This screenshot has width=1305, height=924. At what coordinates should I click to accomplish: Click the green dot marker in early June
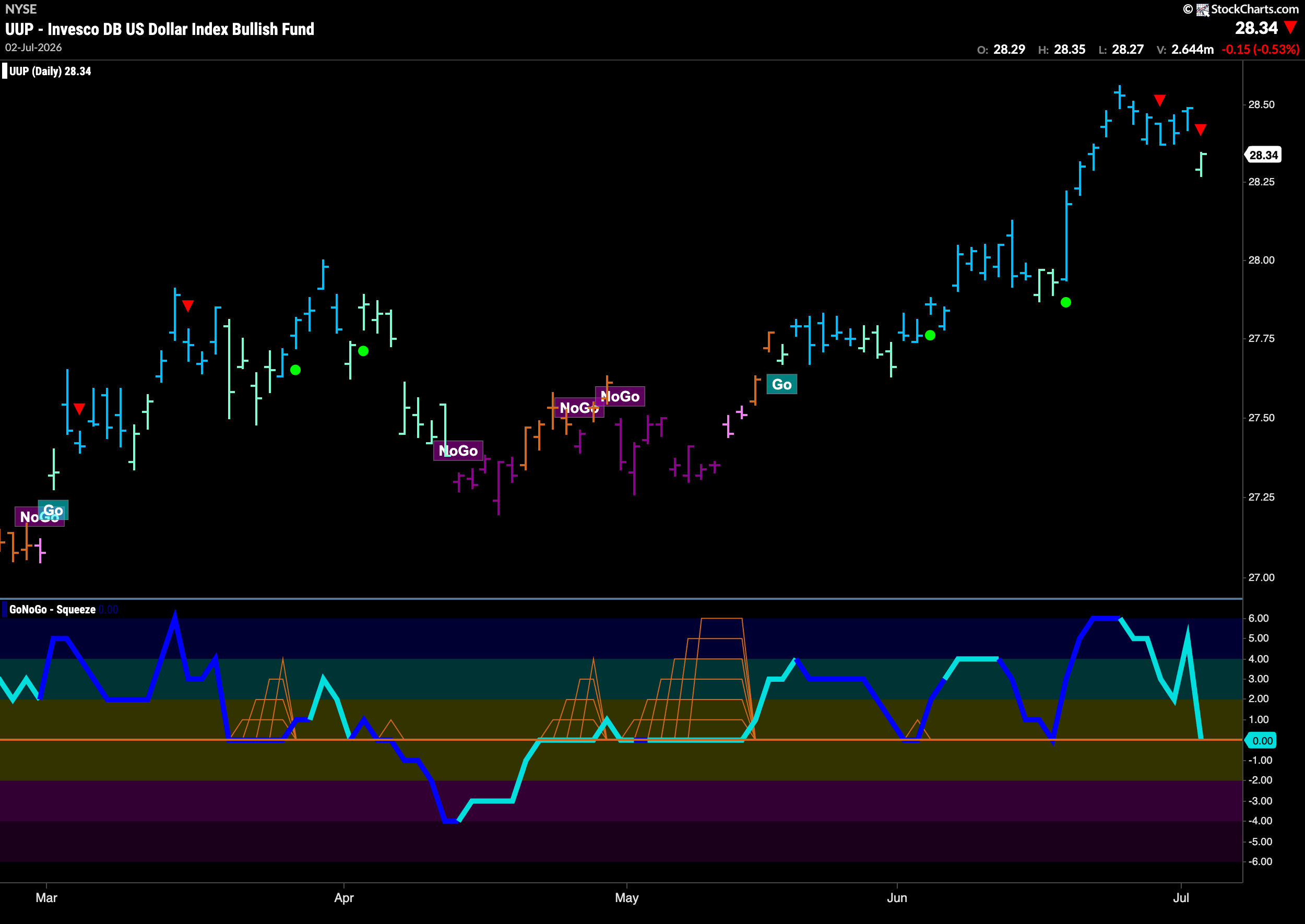click(x=930, y=335)
